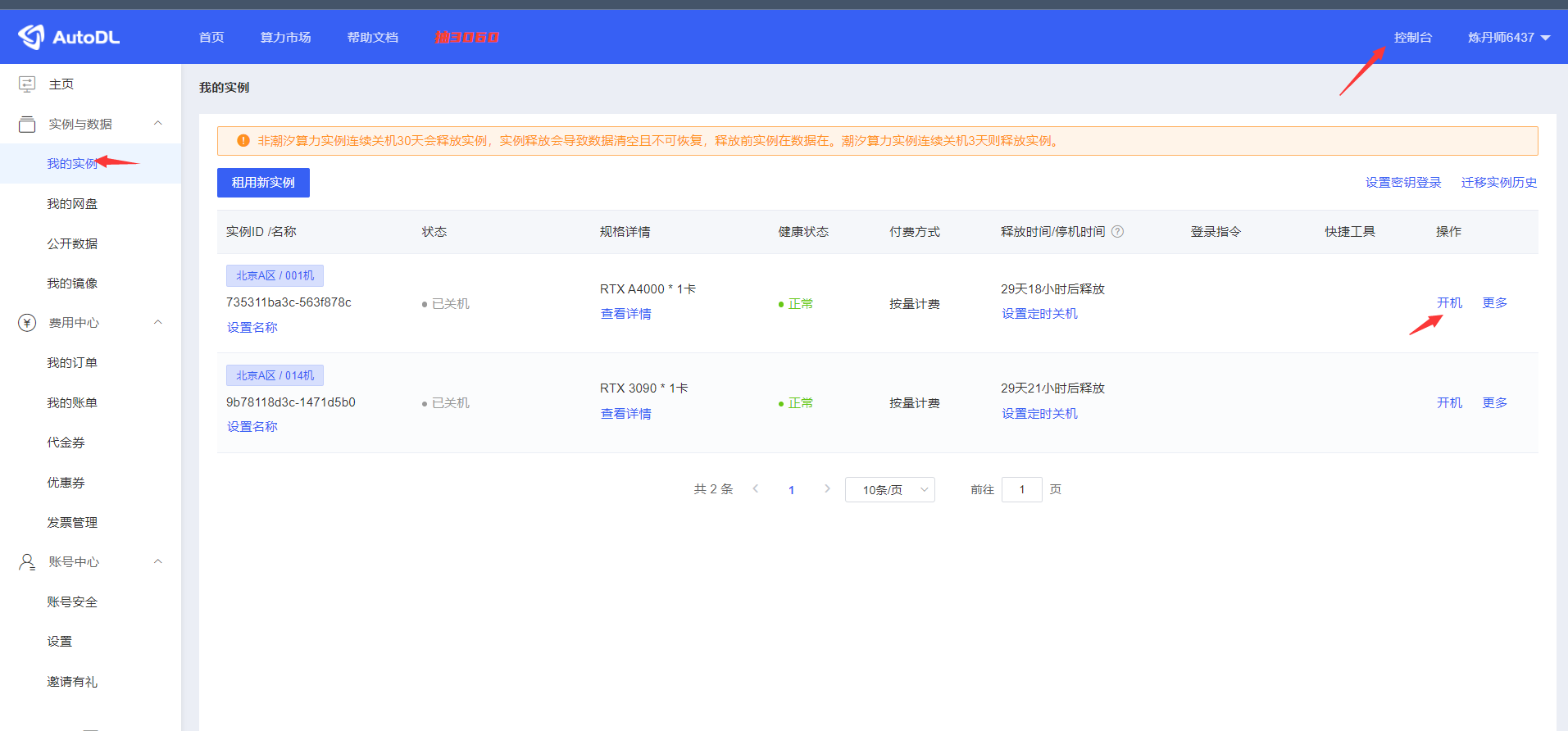The image size is (1568, 731).
Task: Select 代金券 in the sidebar
Action: point(66,443)
